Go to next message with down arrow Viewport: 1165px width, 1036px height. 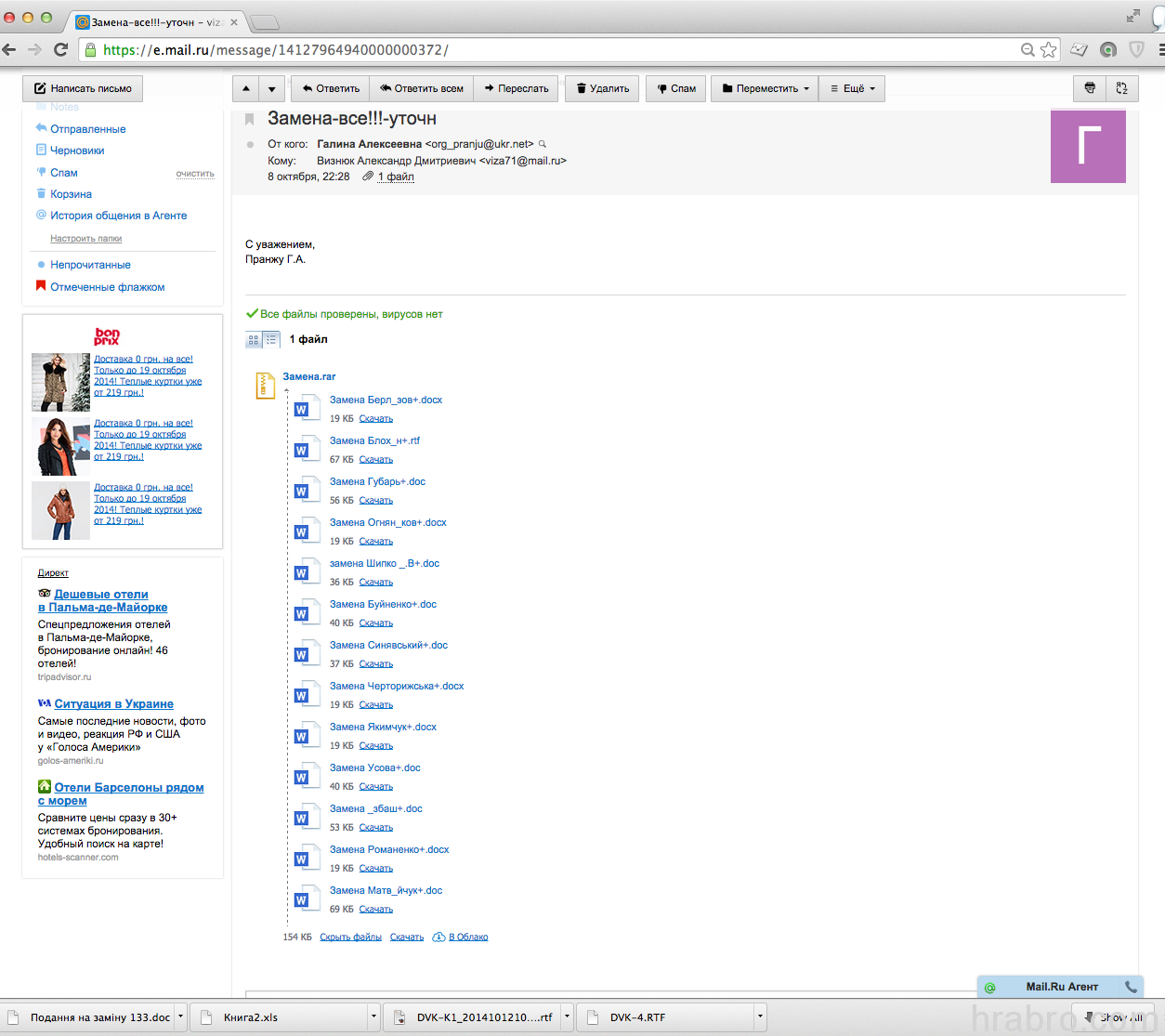pyautogui.click(x=271, y=89)
